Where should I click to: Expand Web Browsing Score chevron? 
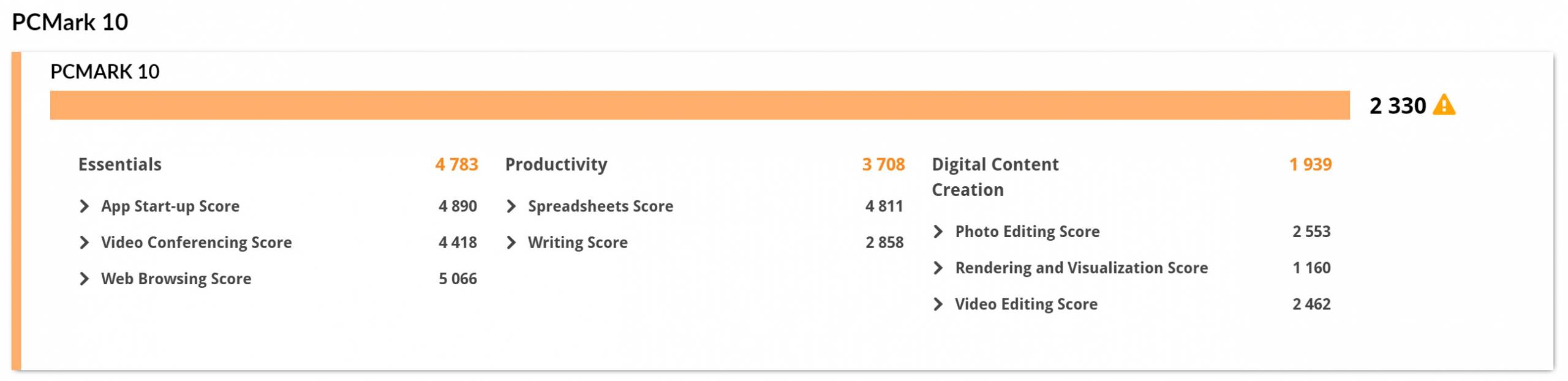click(x=85, y=279)
